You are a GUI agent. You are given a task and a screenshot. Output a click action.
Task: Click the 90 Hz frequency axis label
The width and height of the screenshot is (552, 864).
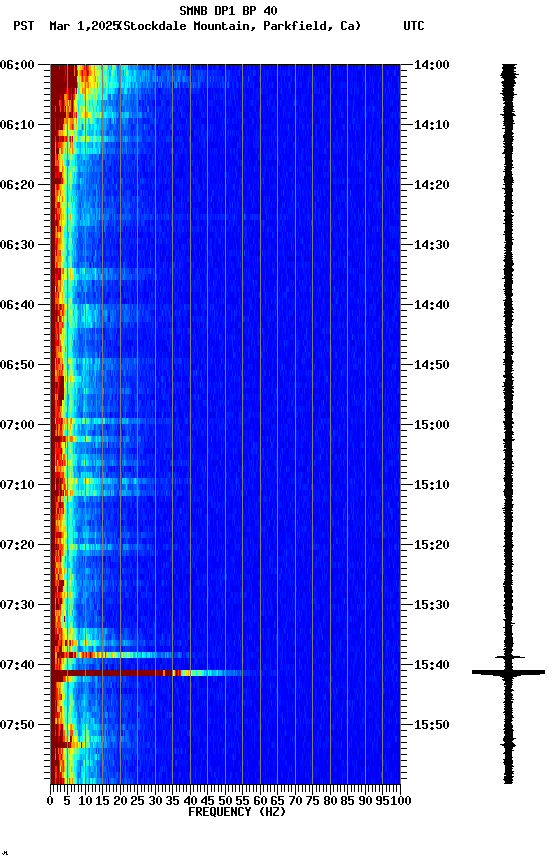[x=365, y=801]
